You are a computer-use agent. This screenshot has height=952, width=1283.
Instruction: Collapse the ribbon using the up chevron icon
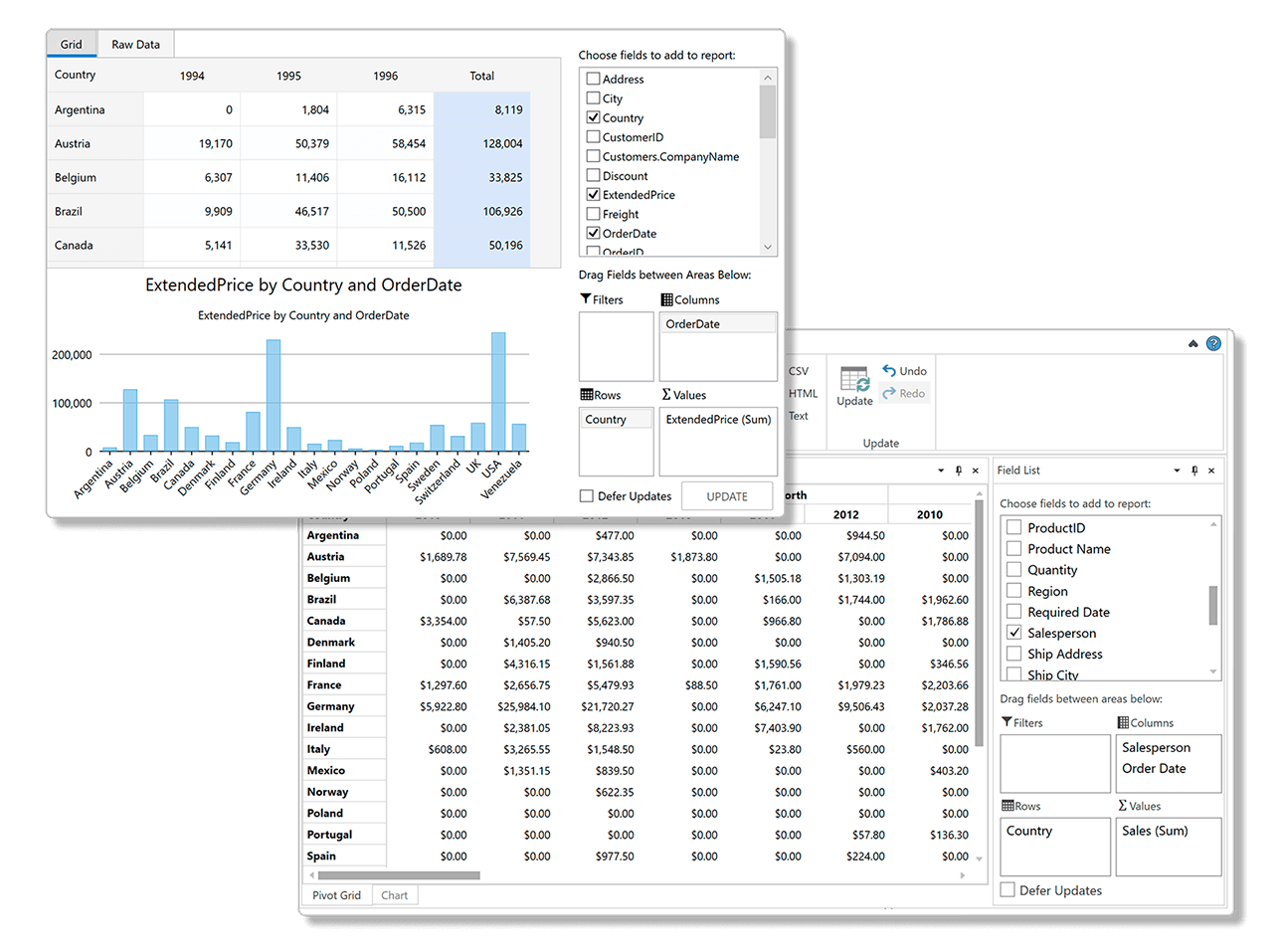[1192, 342]
